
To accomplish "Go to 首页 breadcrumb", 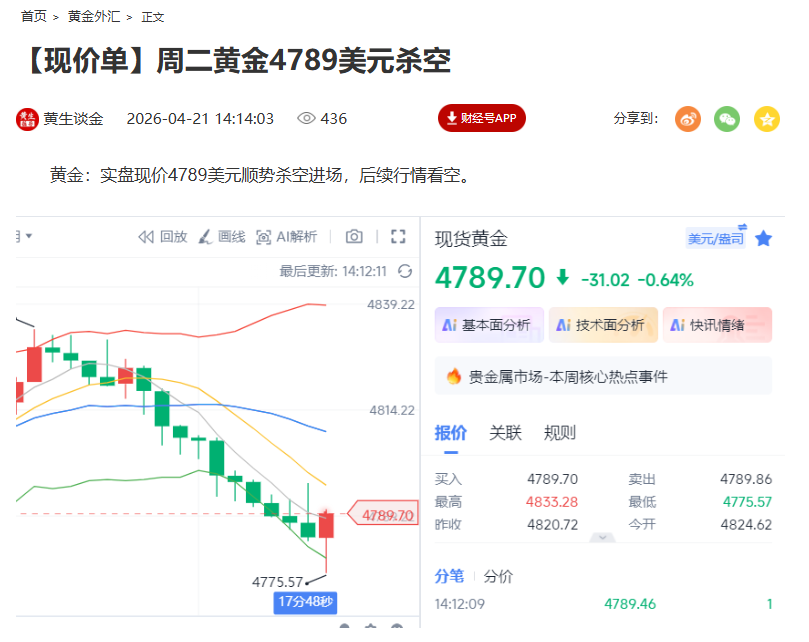I will [x=34, y=17].
